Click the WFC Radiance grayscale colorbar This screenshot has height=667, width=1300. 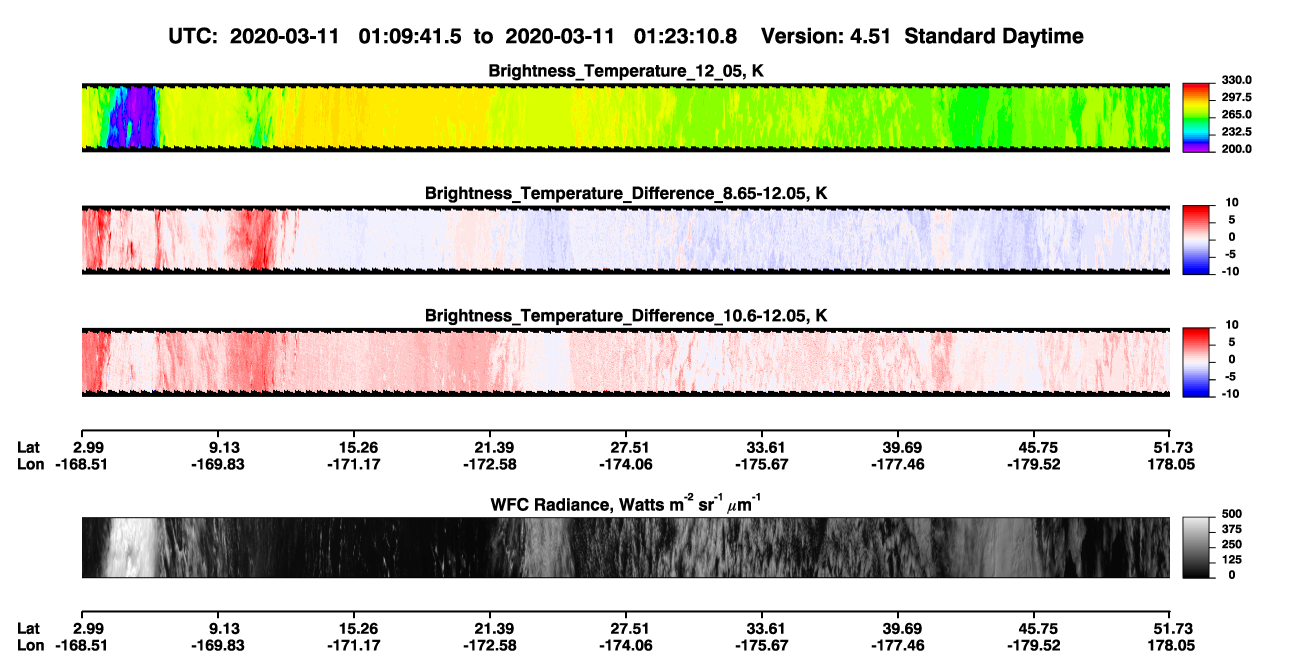coord(1196,547)
